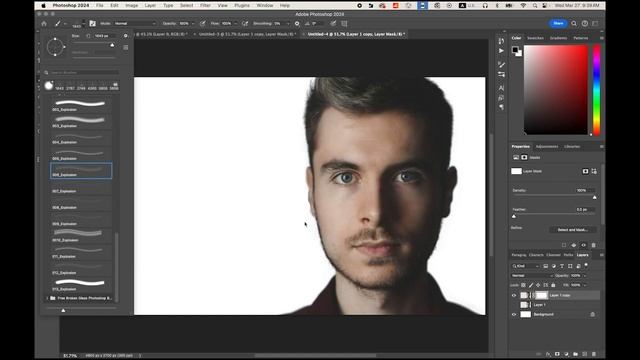This screenshot has height=360, width=640.
Task: Delete mask trash icon in Properties
Action: 593,245
